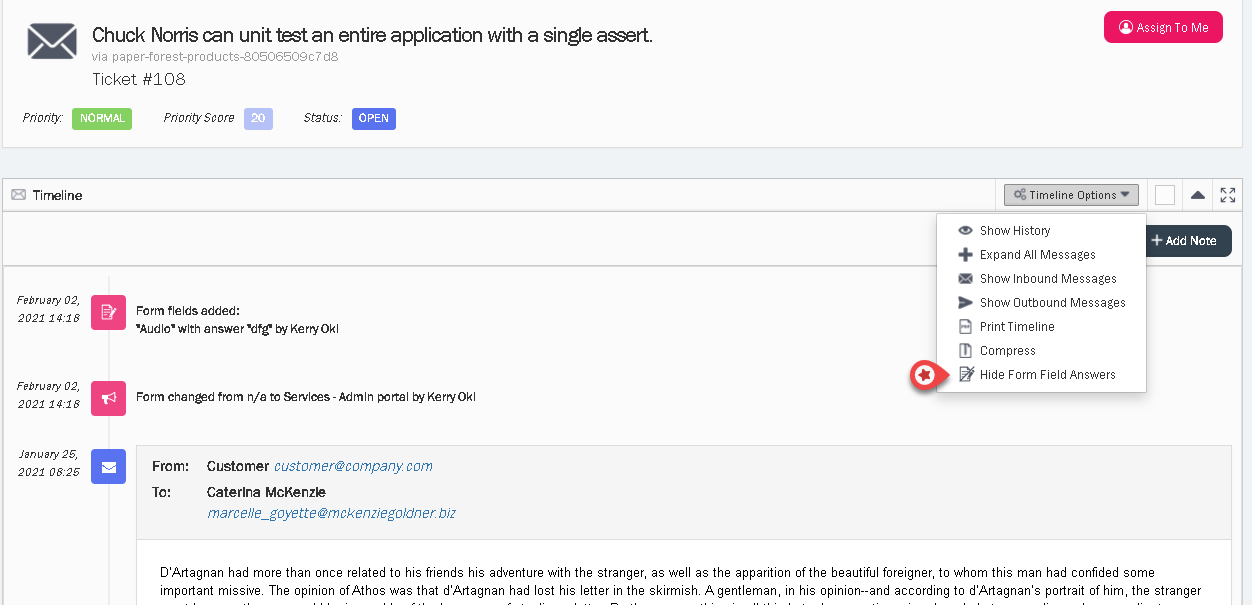Choose Print Timeline from the menu

pyautogui.click(x=1016, y=327)
